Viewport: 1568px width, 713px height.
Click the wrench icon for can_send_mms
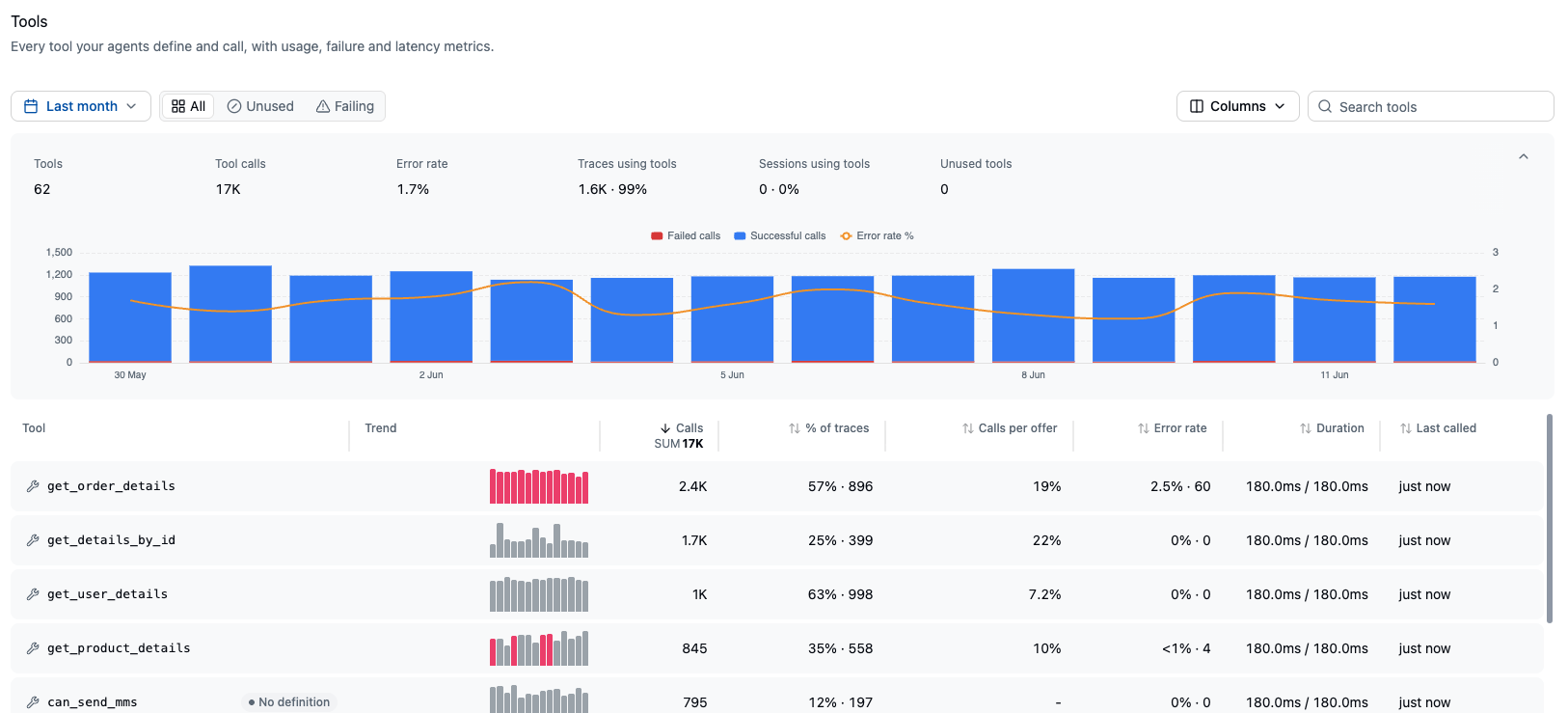(x=33, y=702)
